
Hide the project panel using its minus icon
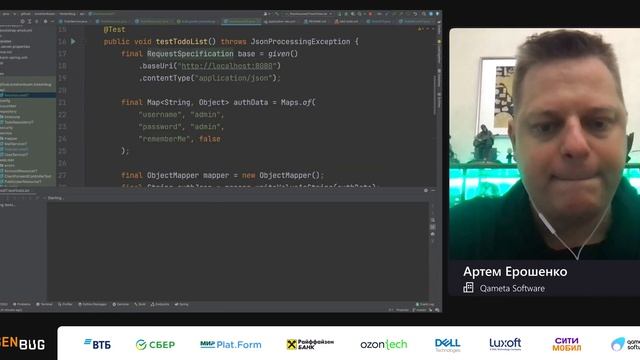(x=52, y=21)
